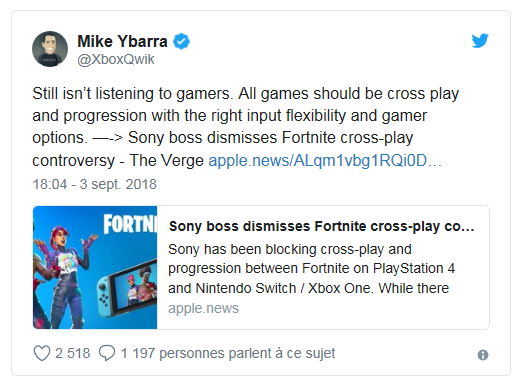
Task: Open the apple.news/ALqm1vbg1RQi0D link
Action: pos(325,161)
